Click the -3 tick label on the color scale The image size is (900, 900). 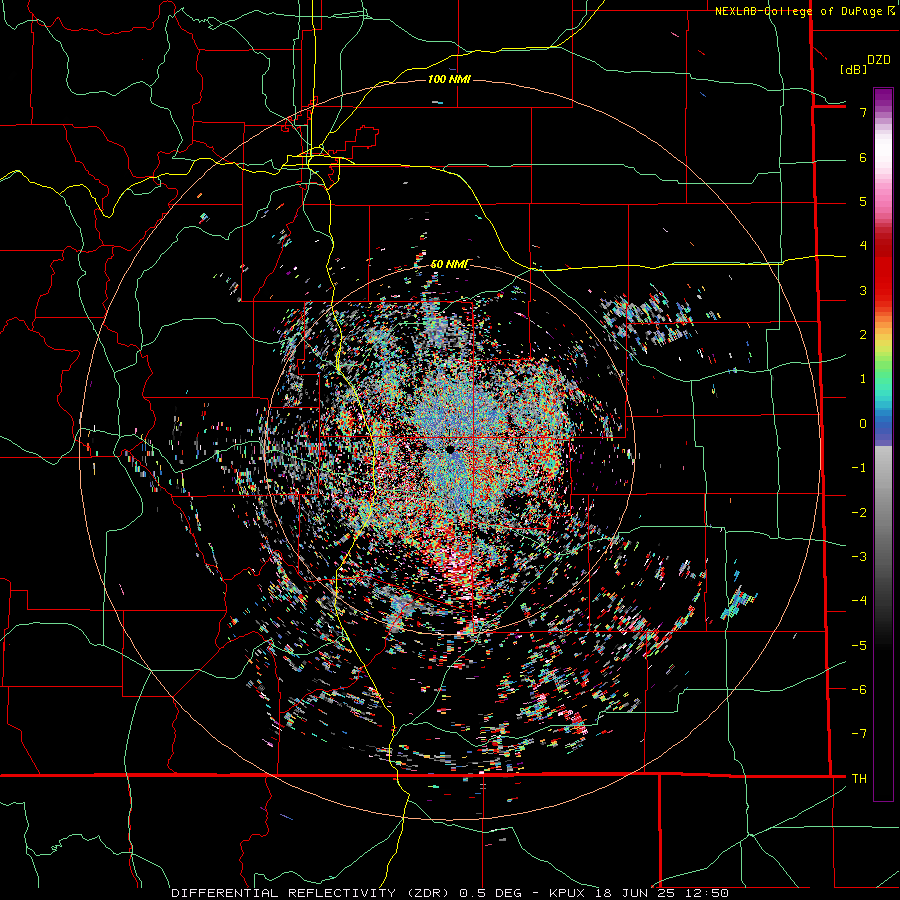(859, 557)
